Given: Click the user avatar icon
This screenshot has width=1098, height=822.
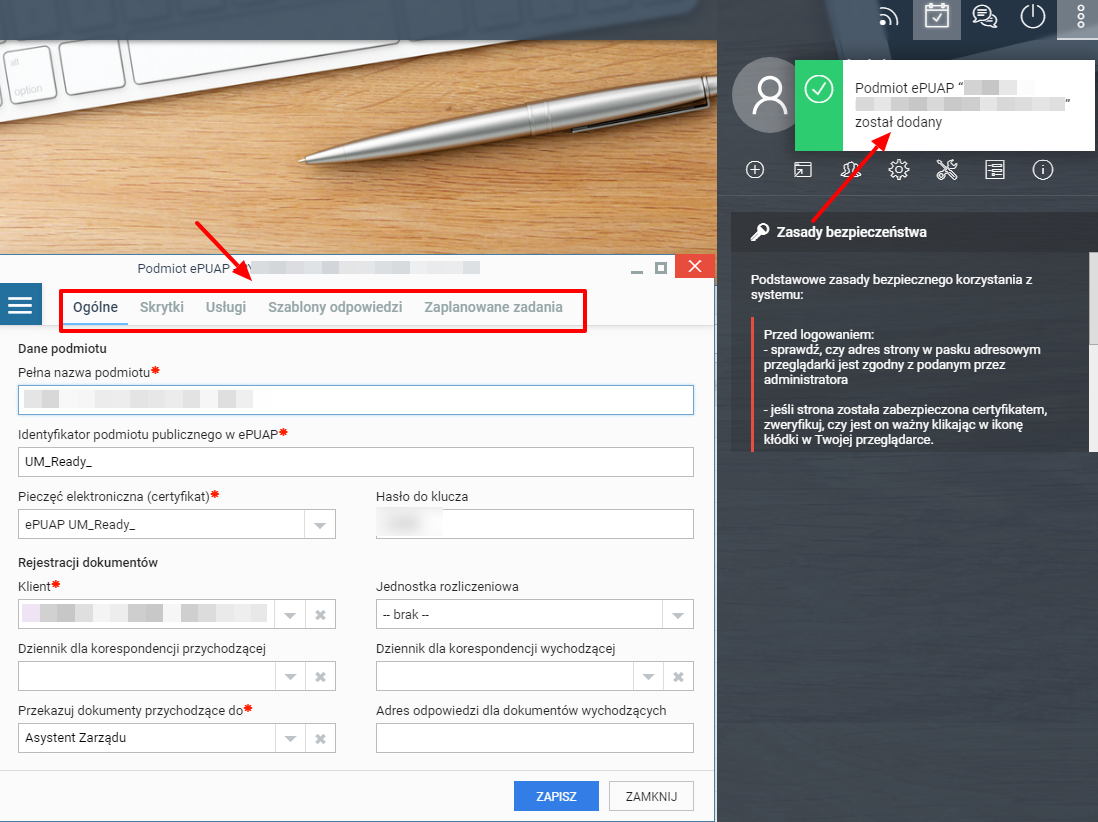Looking at the screenshot, I should 769,95.
